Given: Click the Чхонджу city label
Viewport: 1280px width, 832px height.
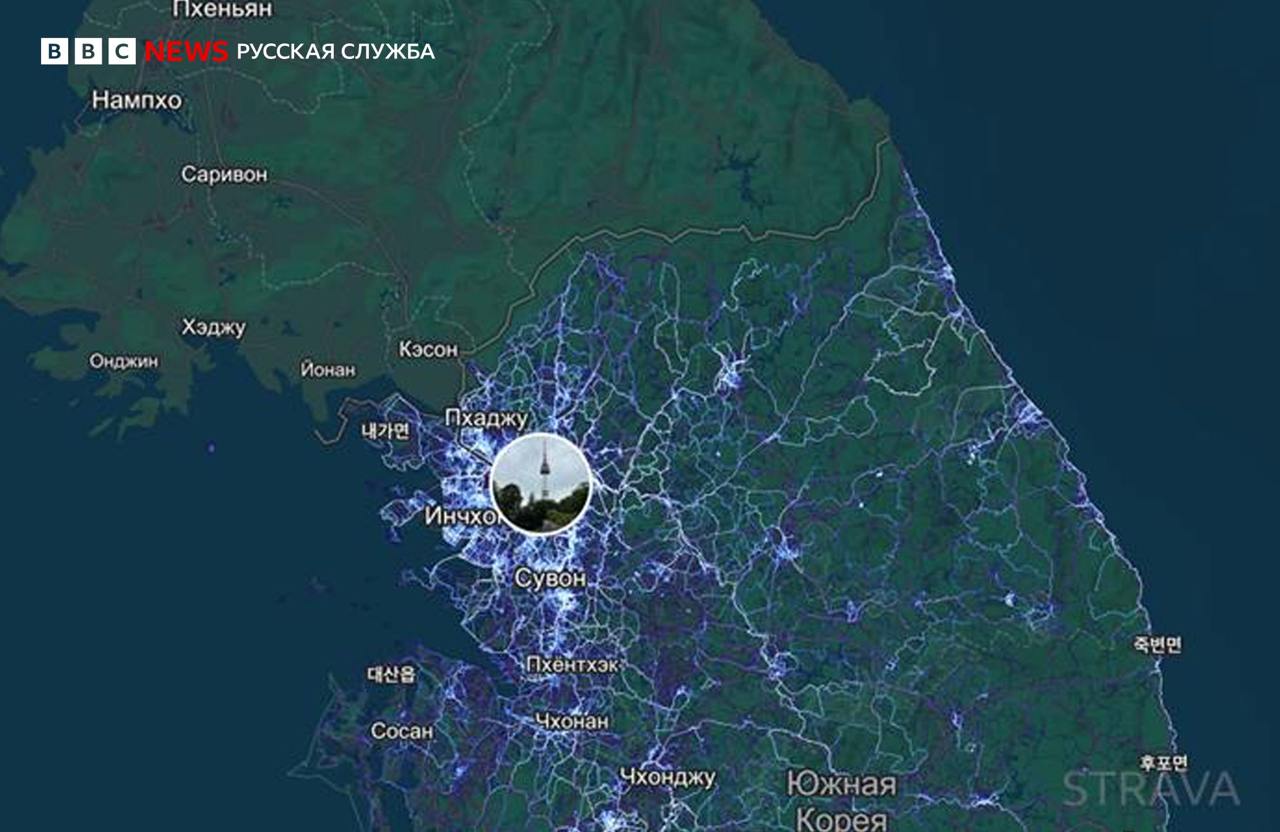Looking at the screenshot, I should (x=668, y=776).
